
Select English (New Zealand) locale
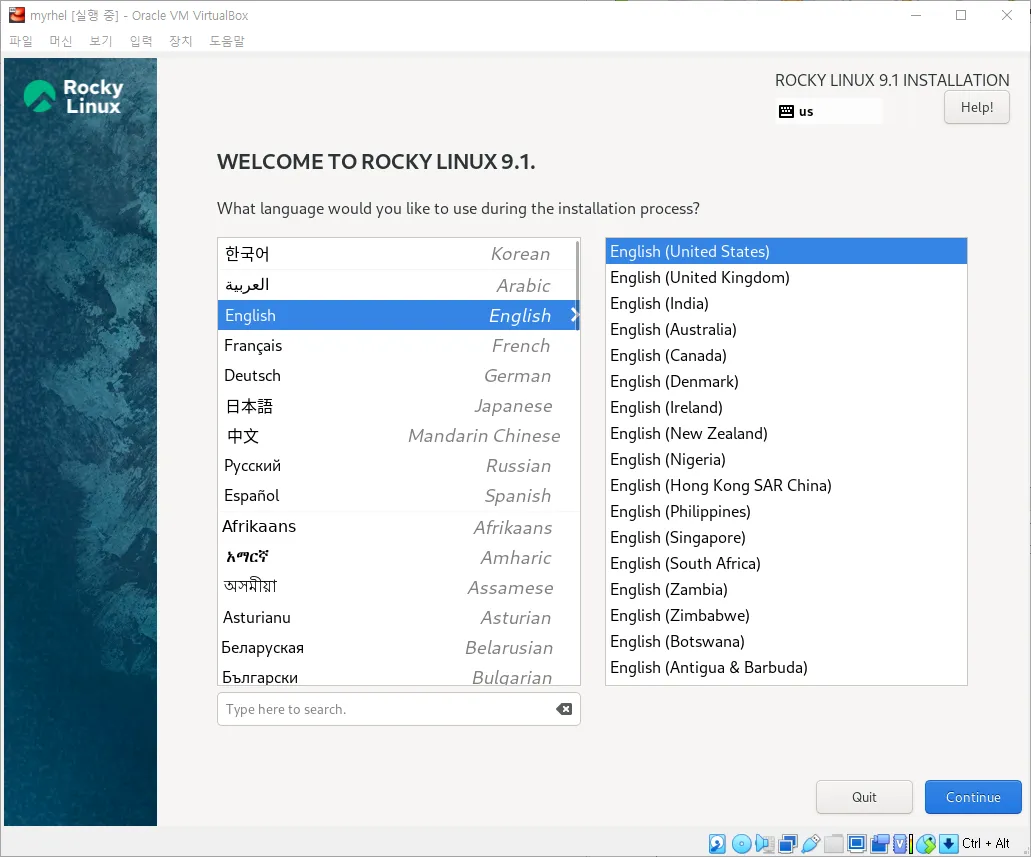click(786, 433)
